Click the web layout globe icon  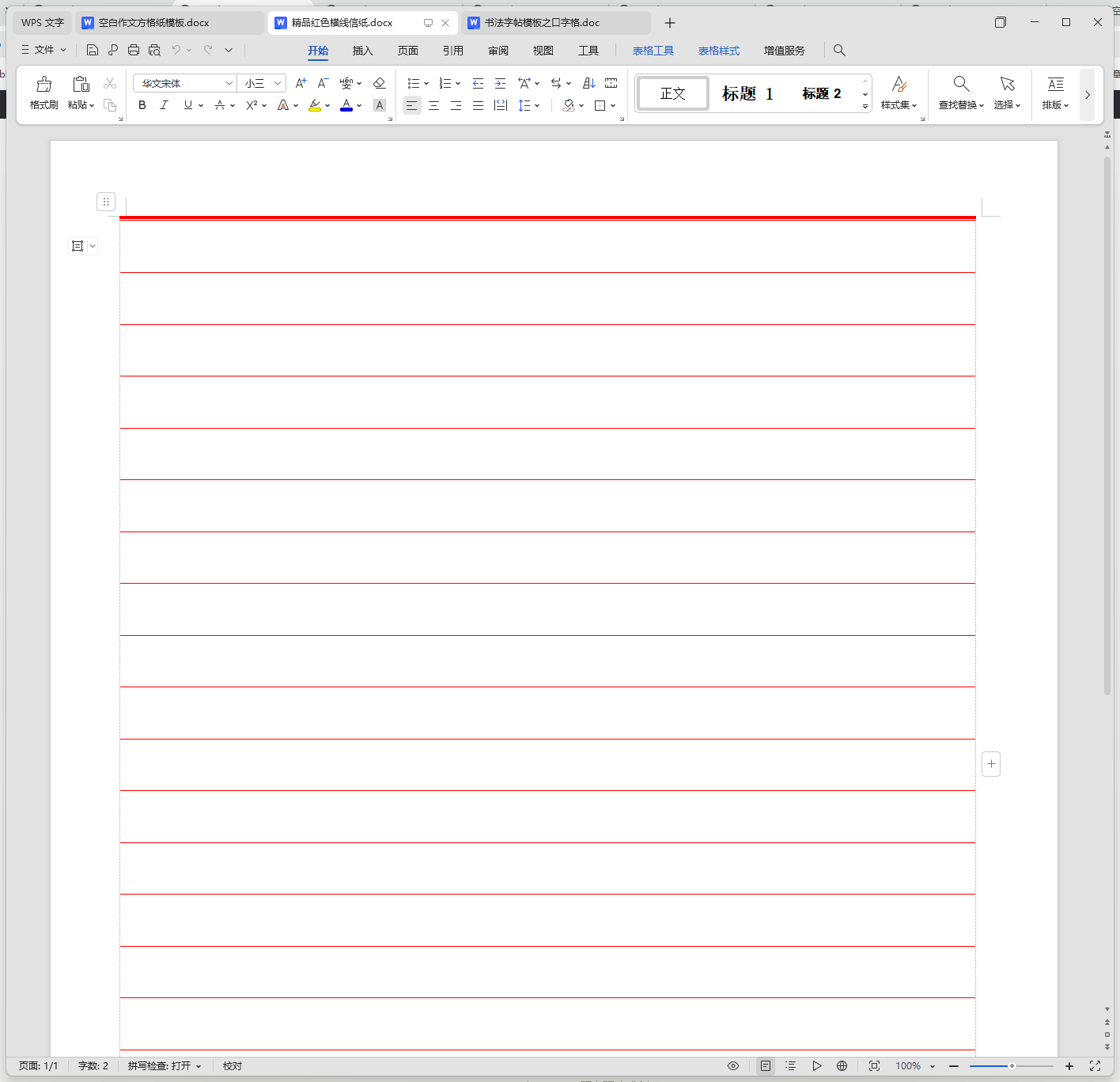tap(842, 1066)
